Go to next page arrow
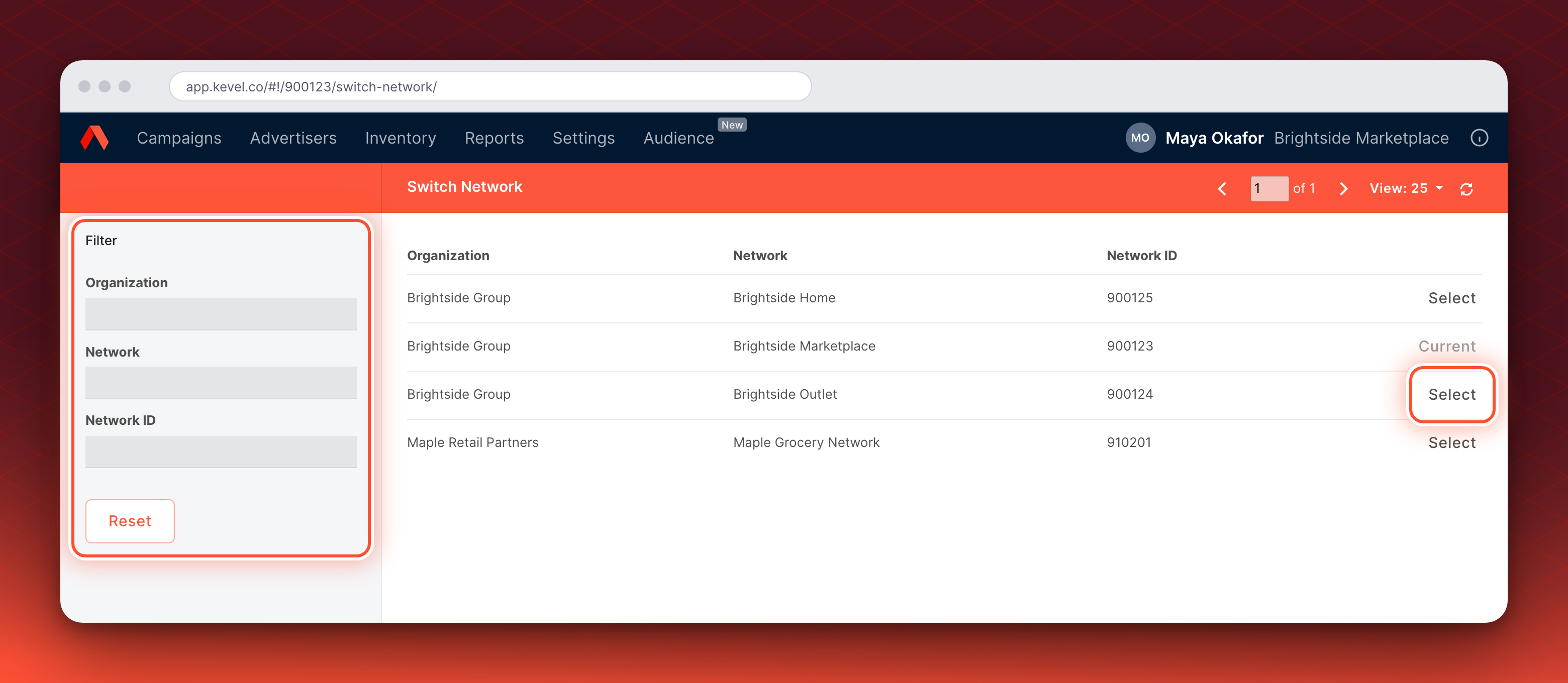This screenshot has width=1568, height=683. pos(1343,188)
